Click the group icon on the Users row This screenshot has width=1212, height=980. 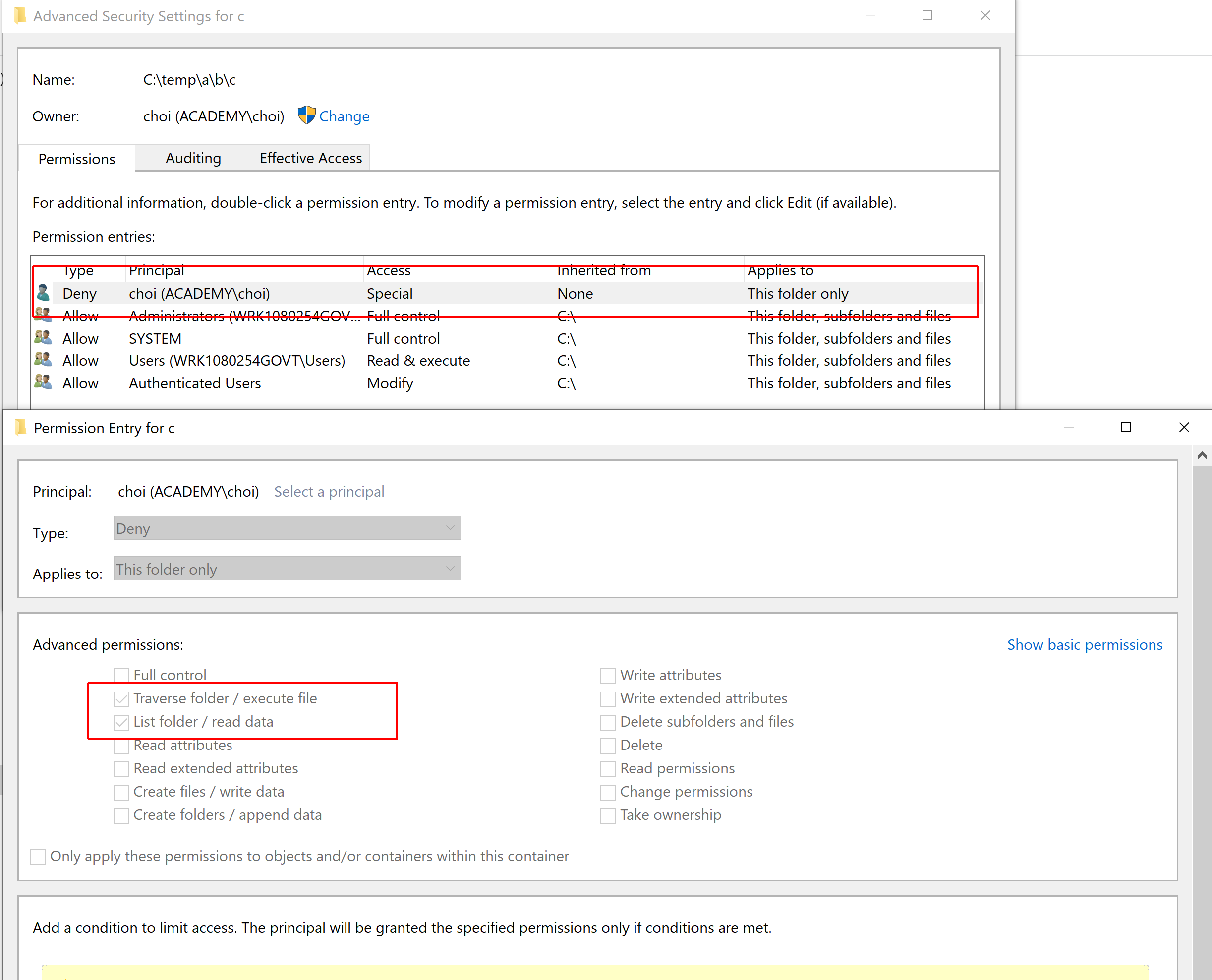(43, 359)
